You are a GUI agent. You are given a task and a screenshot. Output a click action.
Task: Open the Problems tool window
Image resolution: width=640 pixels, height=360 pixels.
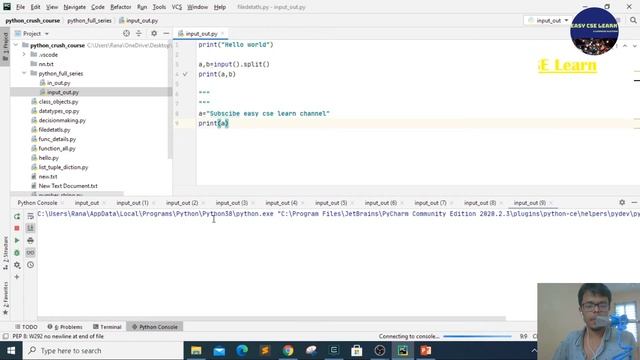(x=65, y=327)
